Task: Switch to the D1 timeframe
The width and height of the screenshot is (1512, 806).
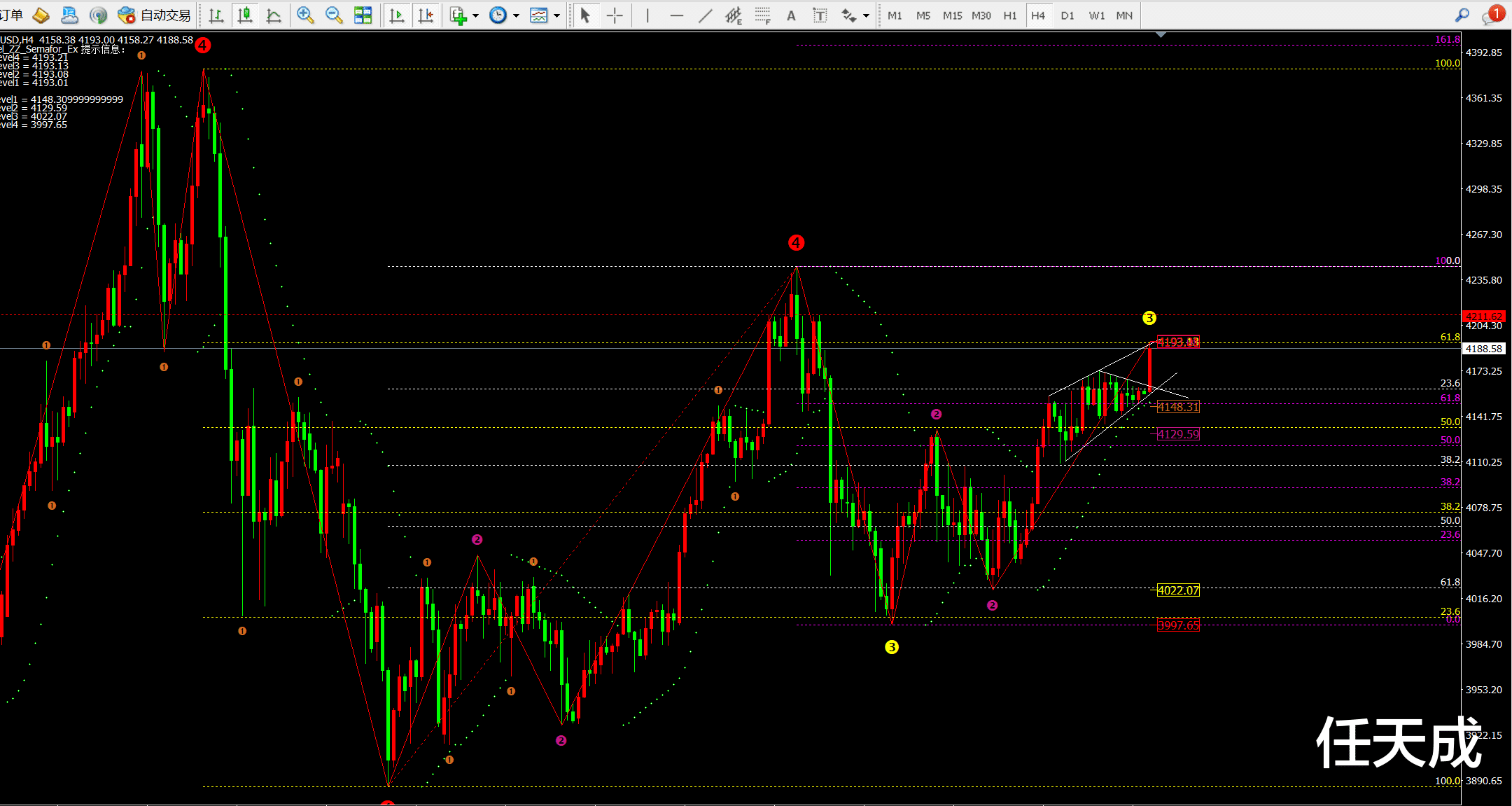Action: click(x=1067, y=15)
